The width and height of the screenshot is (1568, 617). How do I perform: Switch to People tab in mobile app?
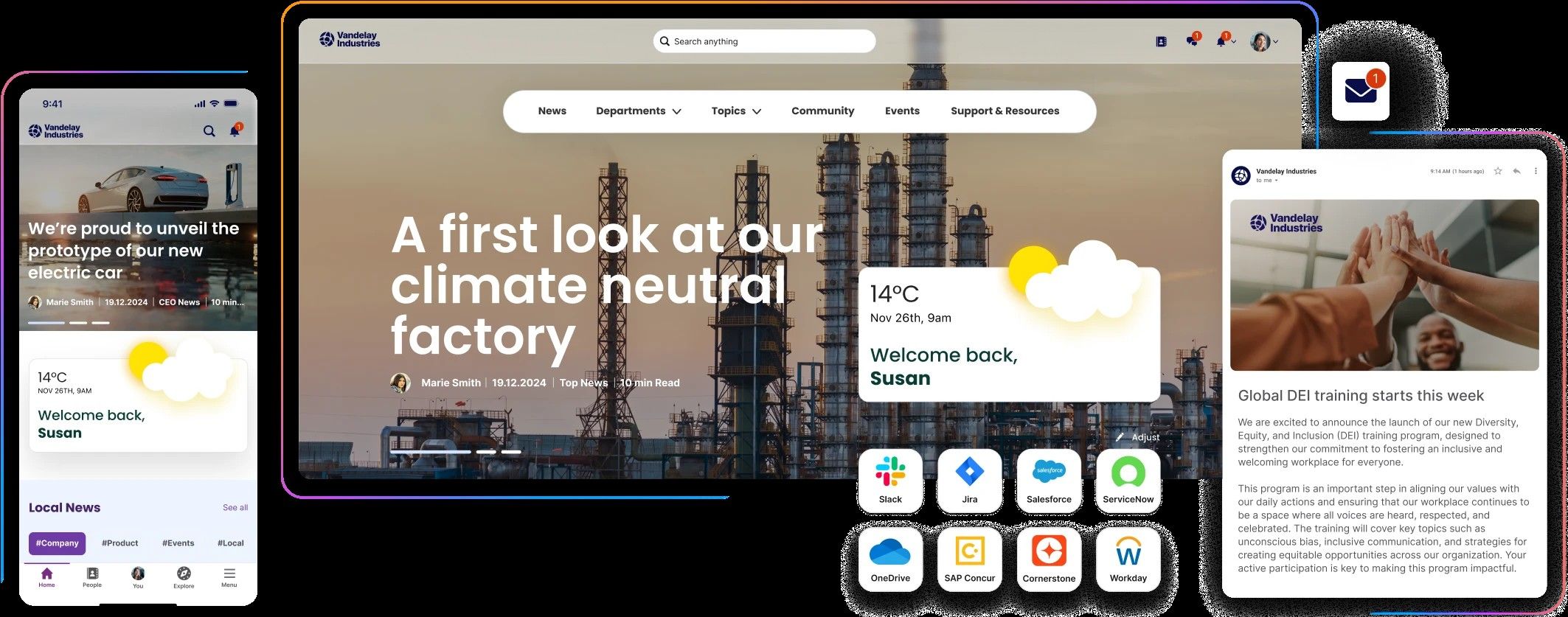point(92,577)
